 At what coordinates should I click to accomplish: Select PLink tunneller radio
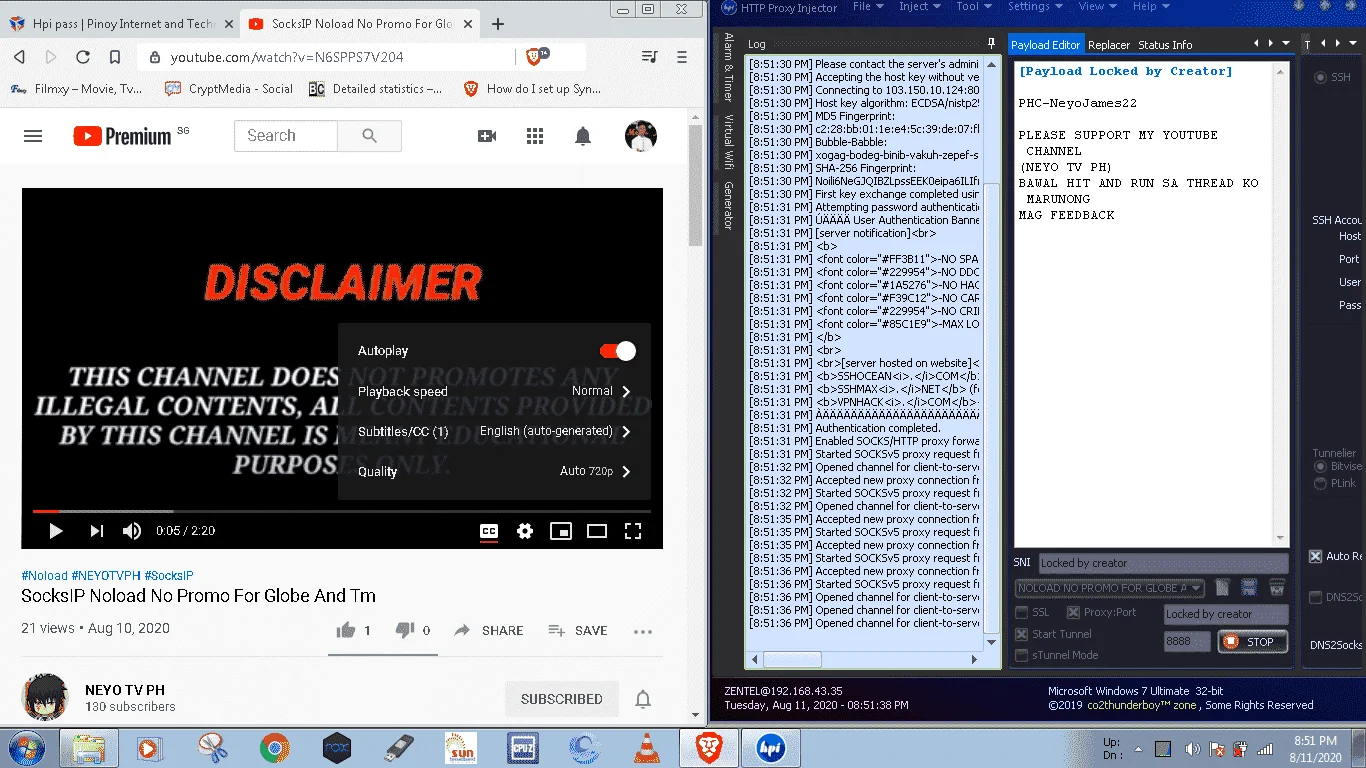click(1322, 484)
